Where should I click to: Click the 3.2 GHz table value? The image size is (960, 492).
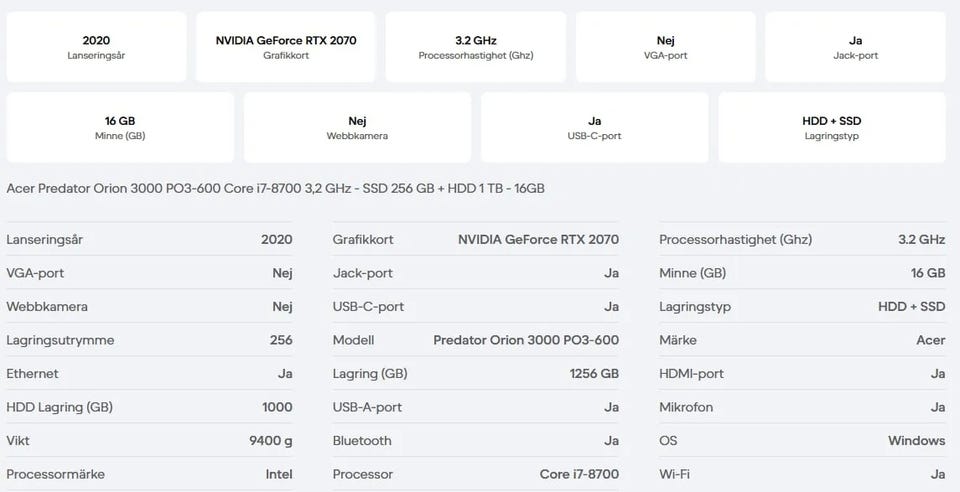[x=921, y=240]
